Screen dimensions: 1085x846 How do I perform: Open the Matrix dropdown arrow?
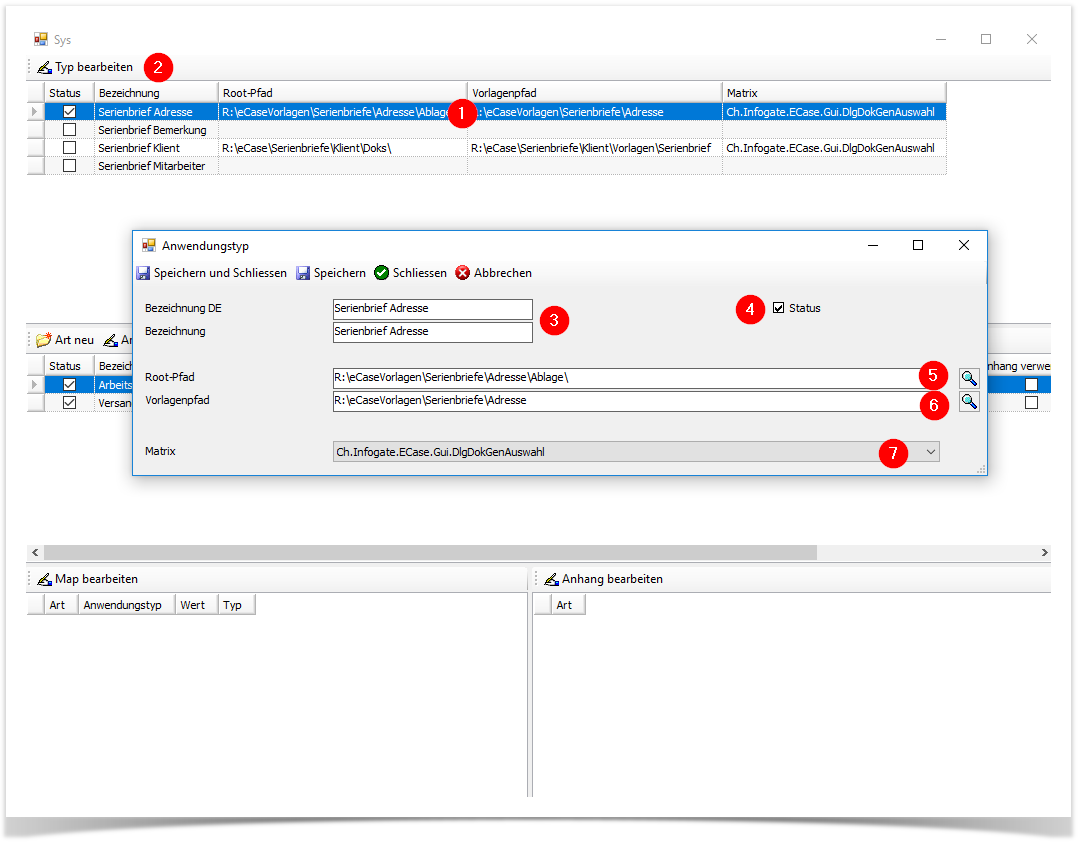click(931, 452)
